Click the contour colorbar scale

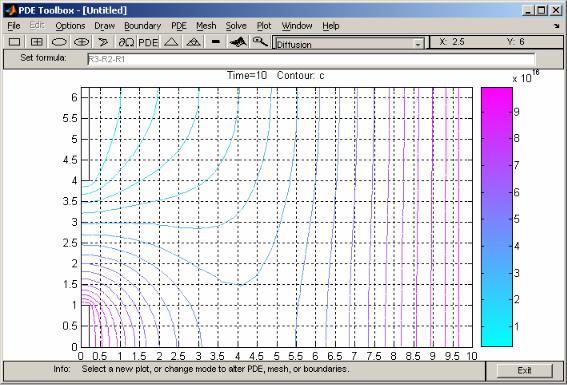tap(496, 217)
